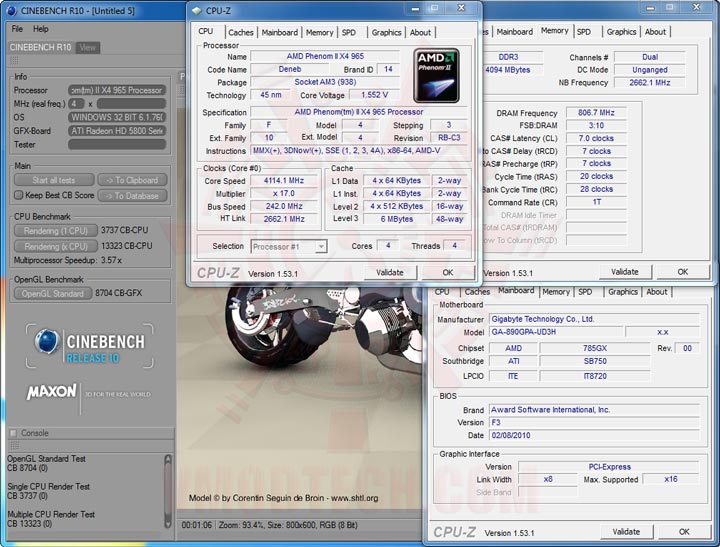Screen dimensions: 720x547
Task: Click OK in memory CPU-Z window
Action: [683, 272]
